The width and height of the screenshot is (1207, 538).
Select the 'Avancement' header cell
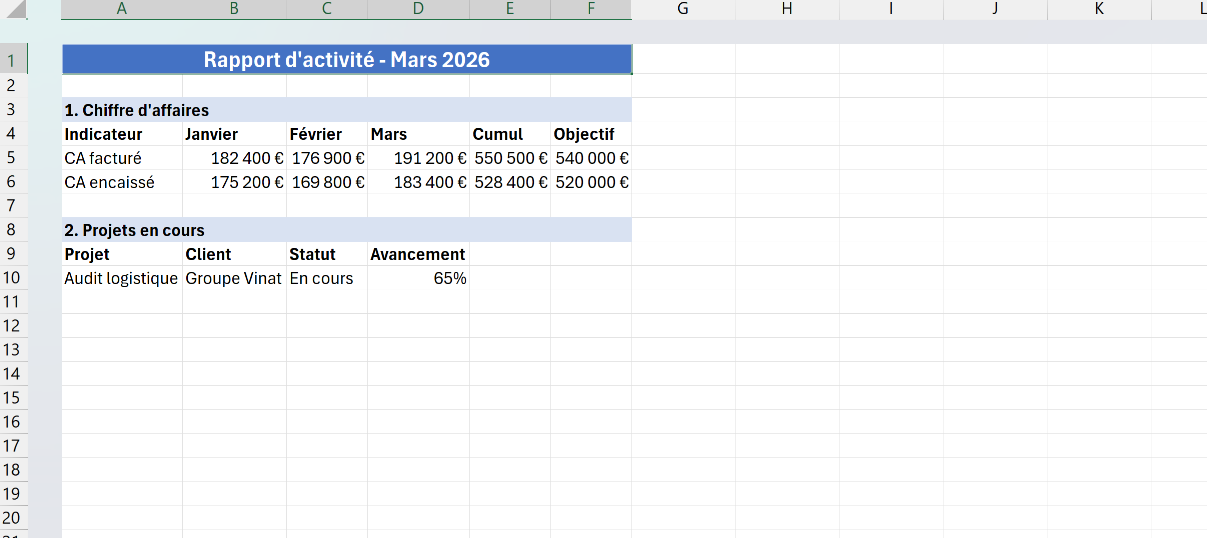(x=419, y=254)
